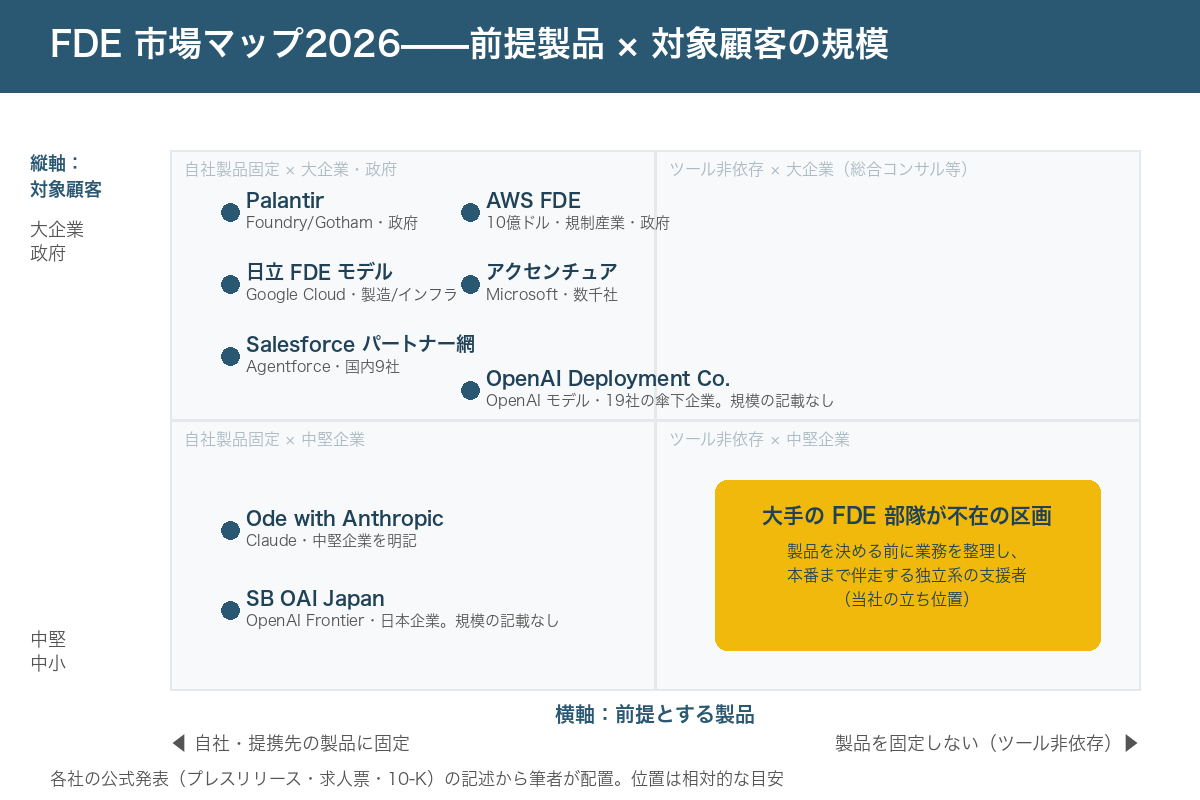The image size is (1200, 800).
Task: Click the yellow box title 大手の FDE 部隊が不在の区画
Action: (907, 516)
